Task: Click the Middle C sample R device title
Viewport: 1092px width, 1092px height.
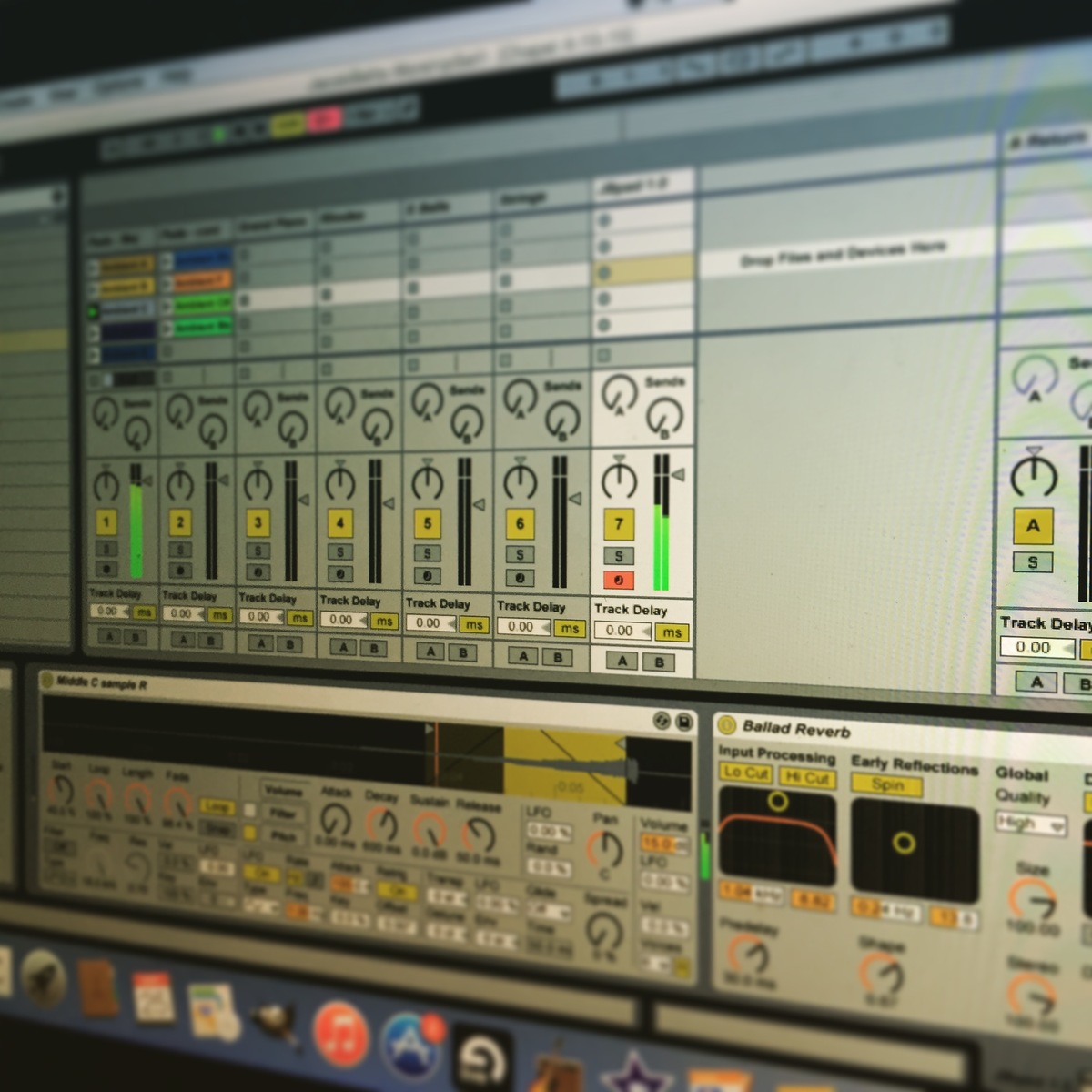Action: [101, 682]
